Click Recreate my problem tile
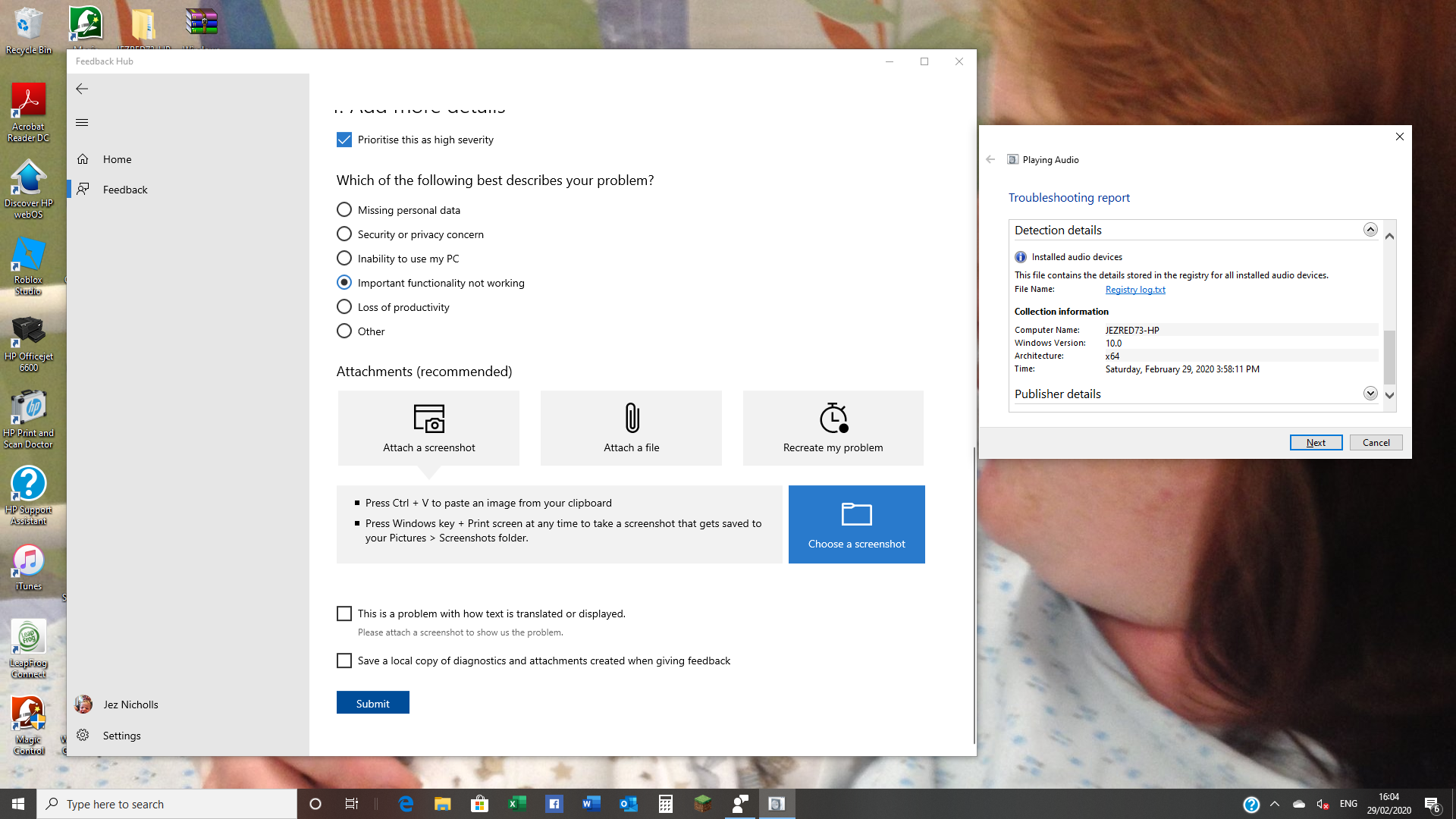 tap(833, 428)
